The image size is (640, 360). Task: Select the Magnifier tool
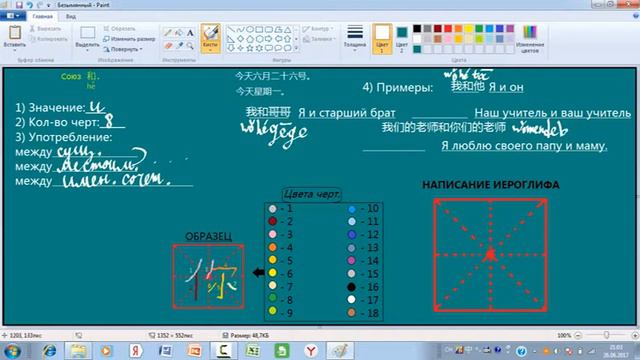click(190, 46)
